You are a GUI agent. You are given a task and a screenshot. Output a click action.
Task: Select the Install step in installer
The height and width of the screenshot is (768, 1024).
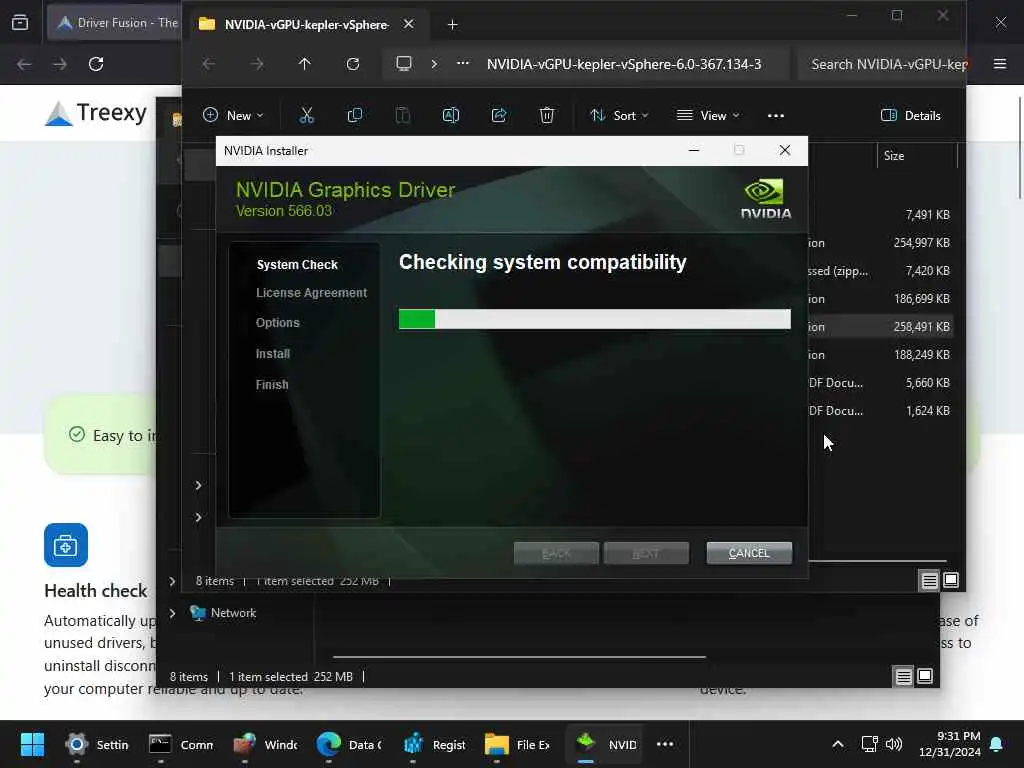(273, 354)
